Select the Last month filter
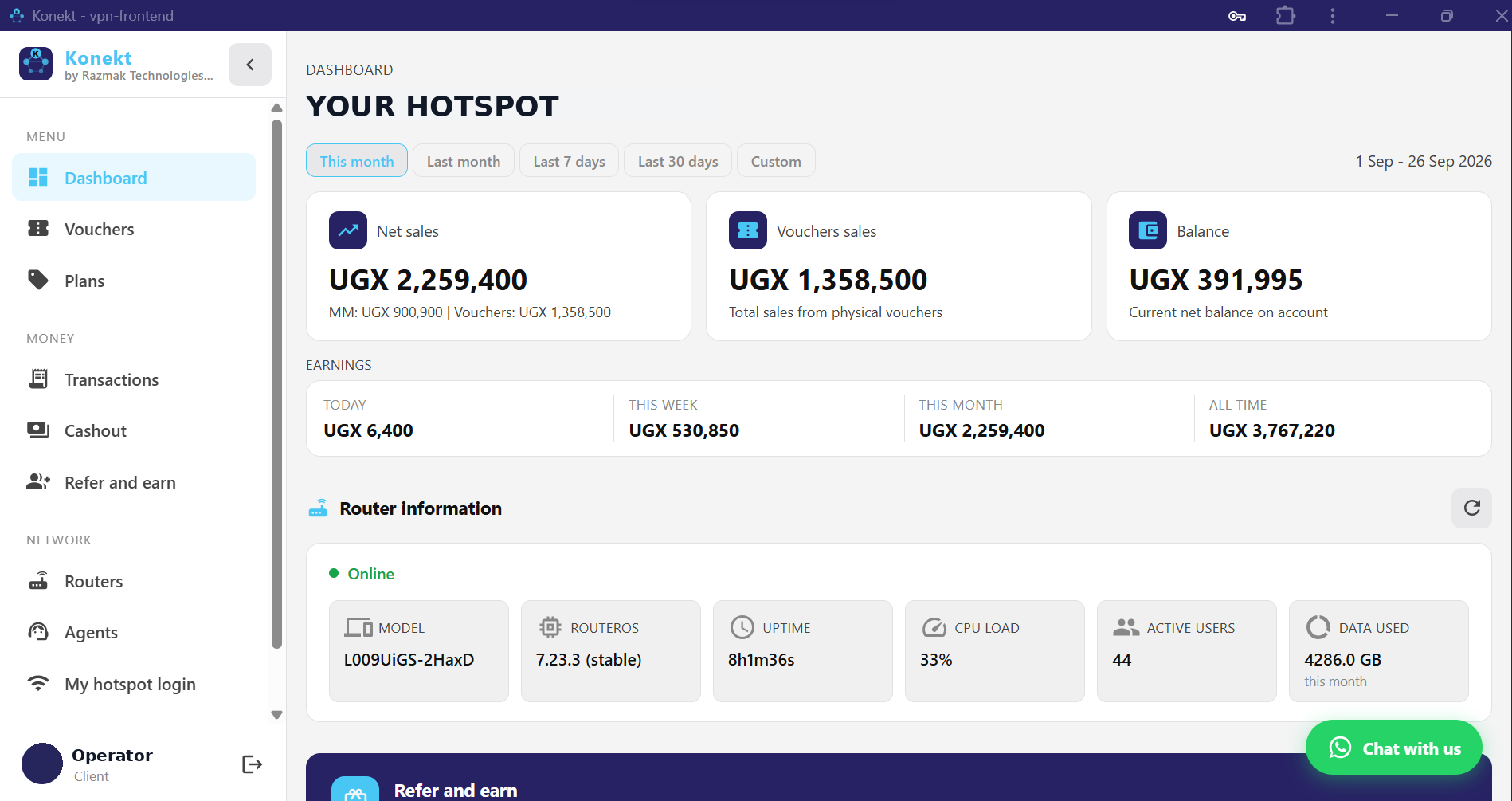Screen dimensions: 1512x801 coord(464,161)
